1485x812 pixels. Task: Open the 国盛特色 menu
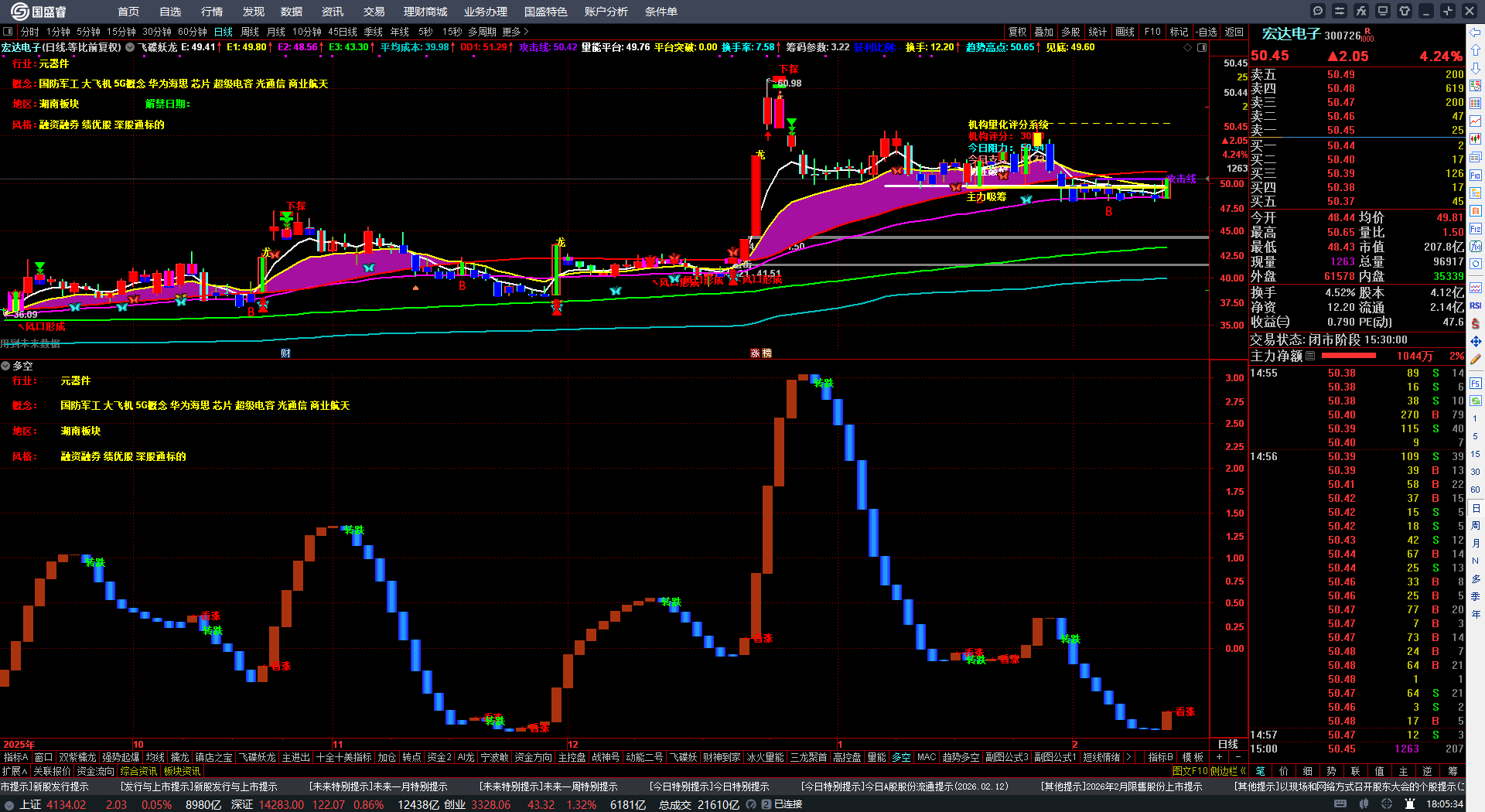(546, 12)
